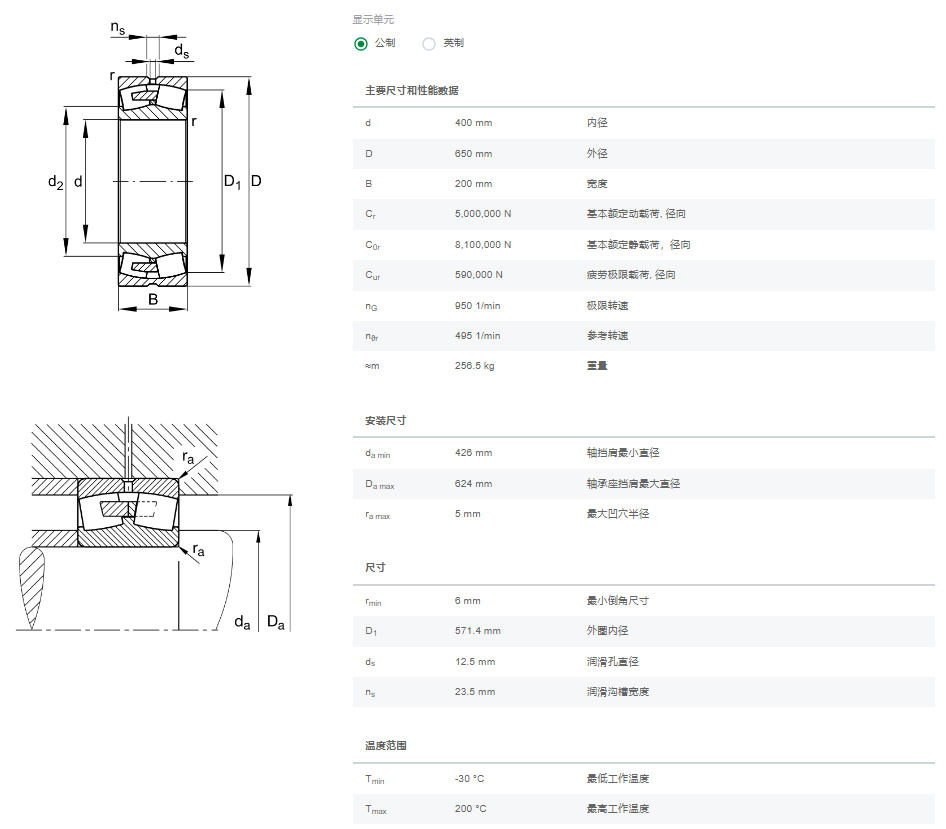
Task: Click the 426 mm shaft shoulder value
Action: pyautogui.click(x=473, y=453)
